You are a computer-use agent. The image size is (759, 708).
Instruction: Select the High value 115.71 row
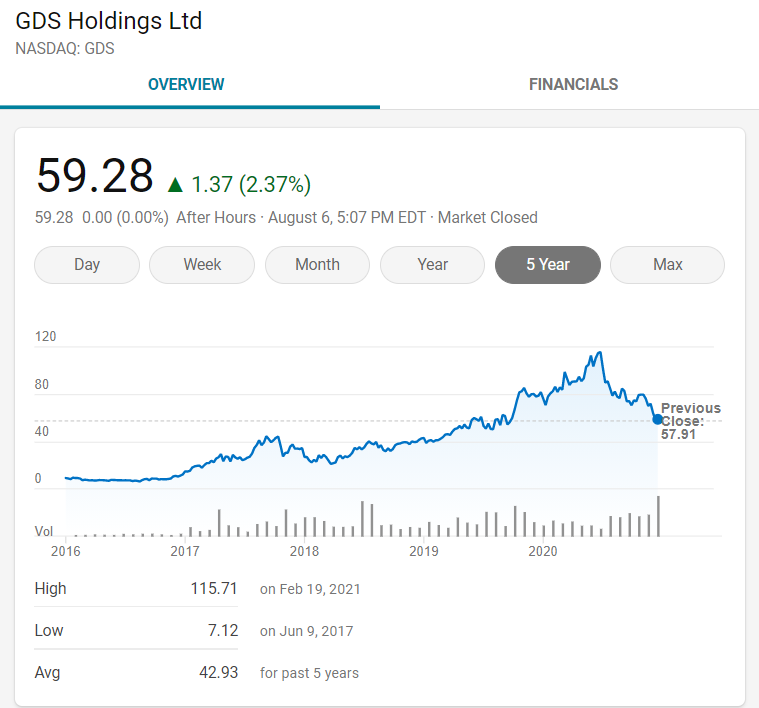point(214,588)
